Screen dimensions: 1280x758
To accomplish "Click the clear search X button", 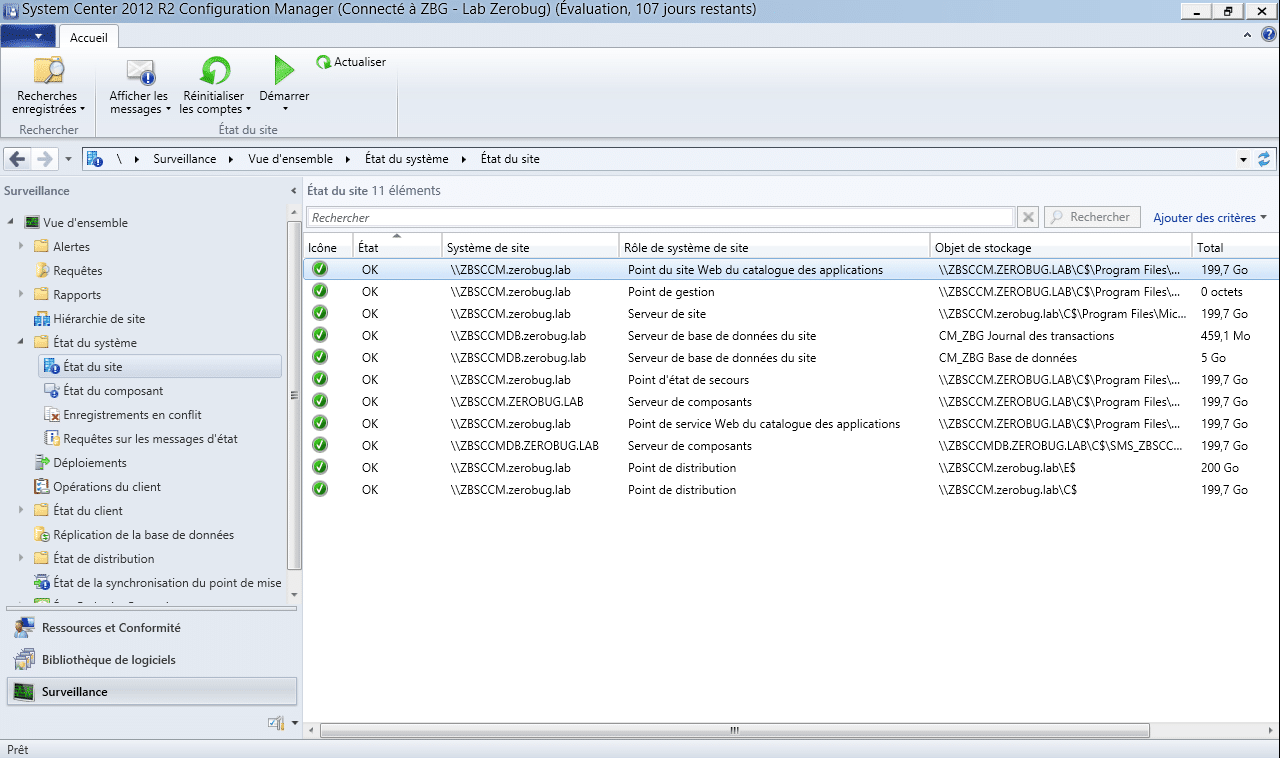I will tap(1028, 217).
